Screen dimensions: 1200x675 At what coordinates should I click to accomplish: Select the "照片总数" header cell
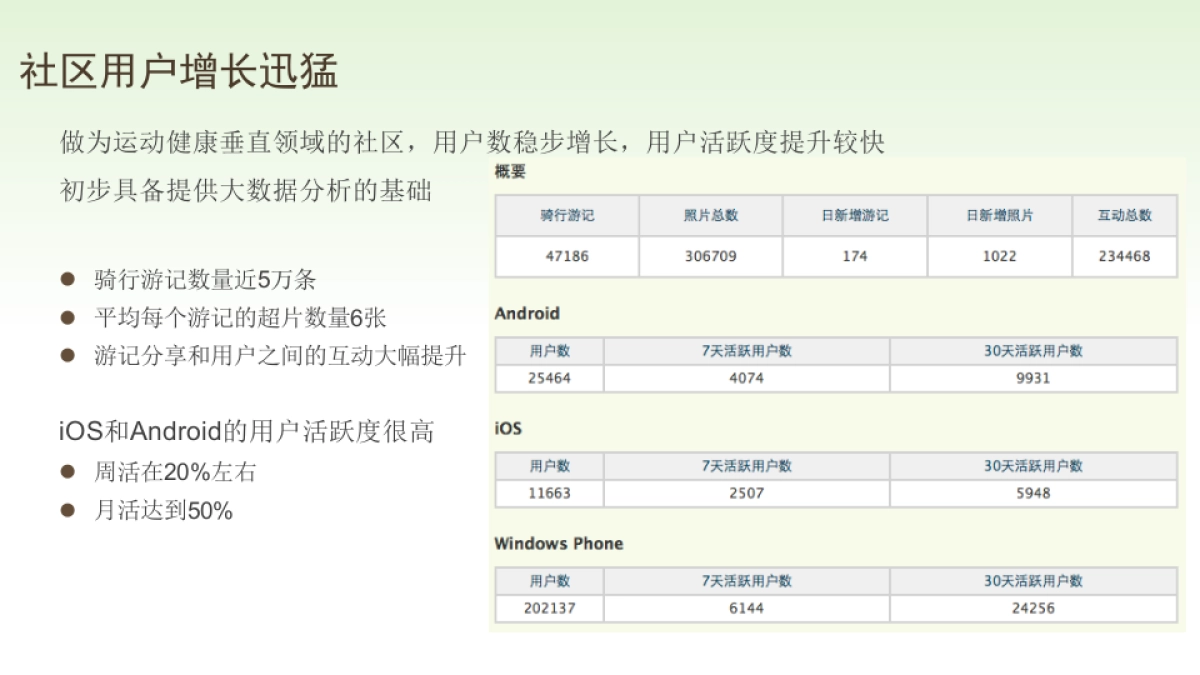(x=710, y=216)
